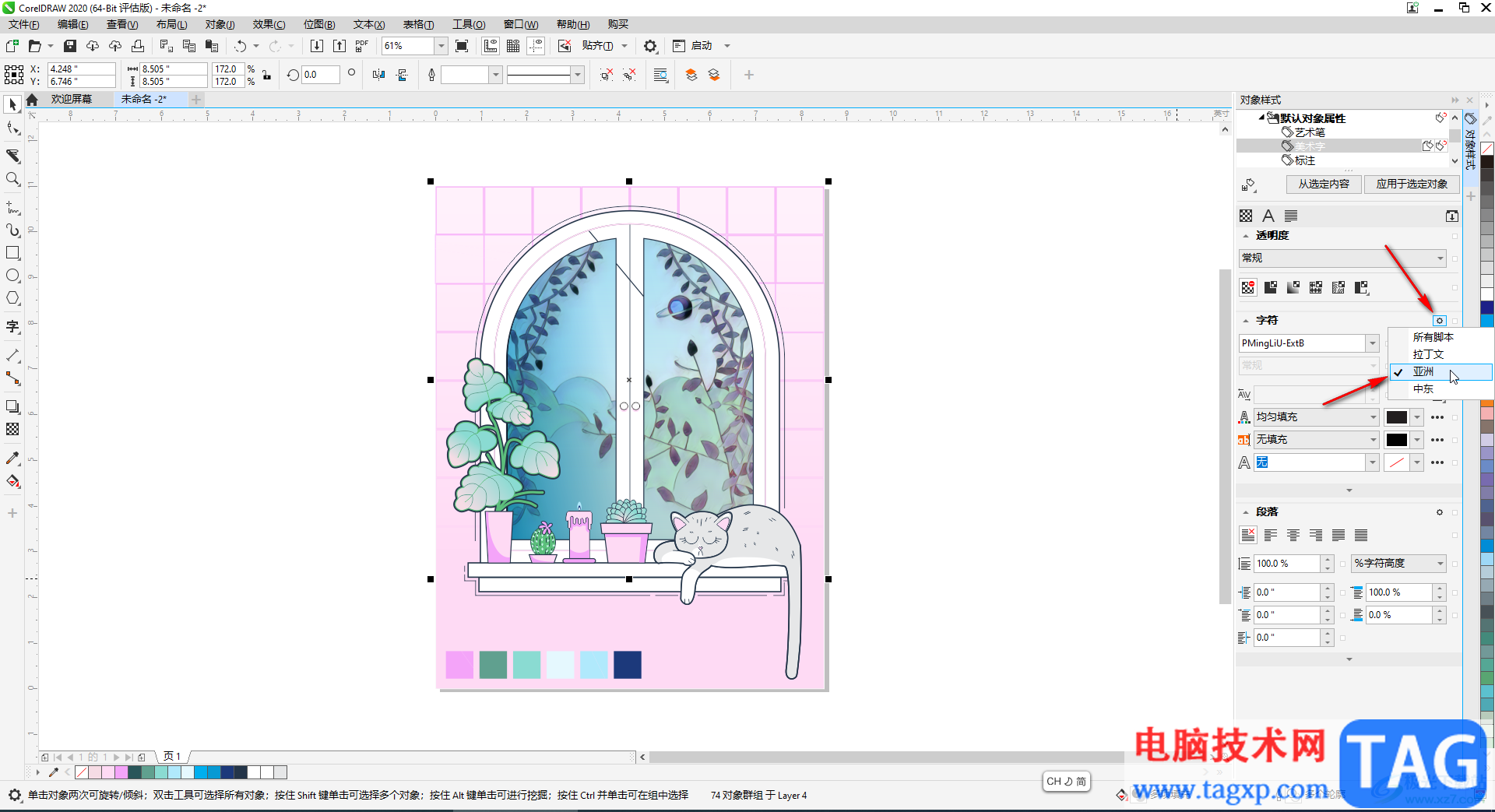1495x812 pixels.
Task: Toggle the lock ratio padlock
Action: 266,76
